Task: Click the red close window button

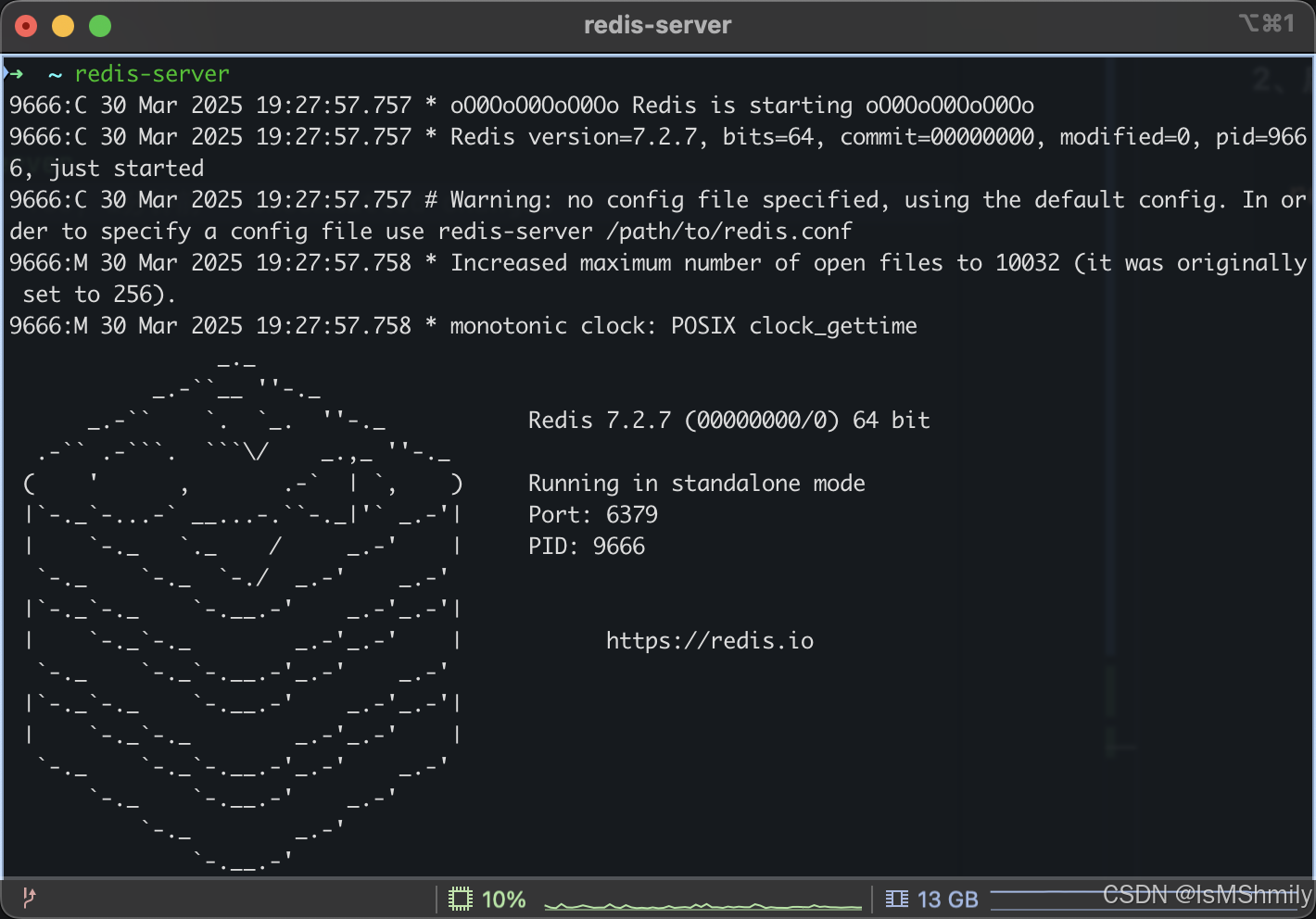Action: click(26, 26)
